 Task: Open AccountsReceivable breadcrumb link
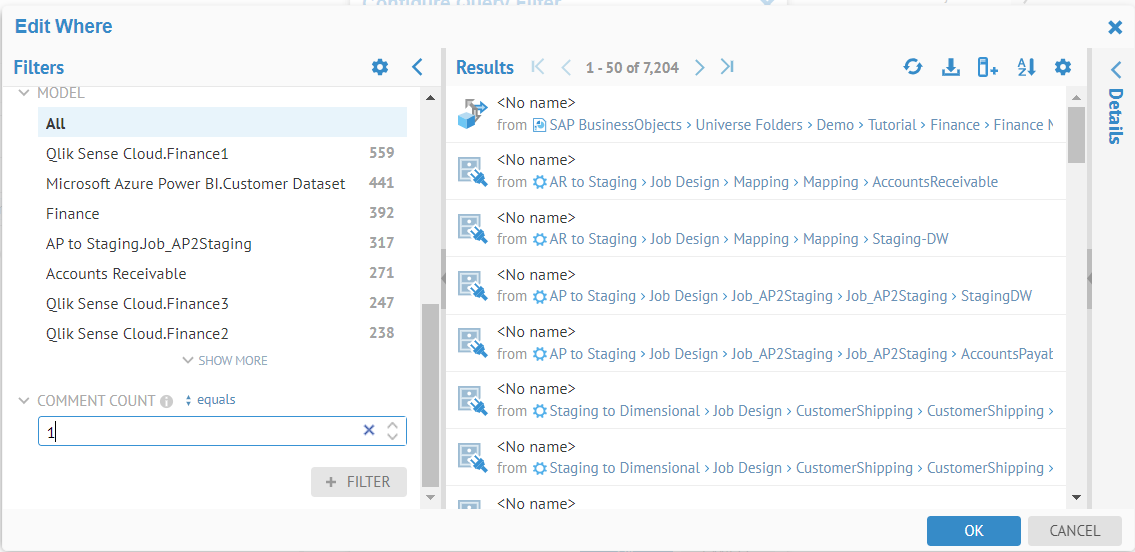934,182
